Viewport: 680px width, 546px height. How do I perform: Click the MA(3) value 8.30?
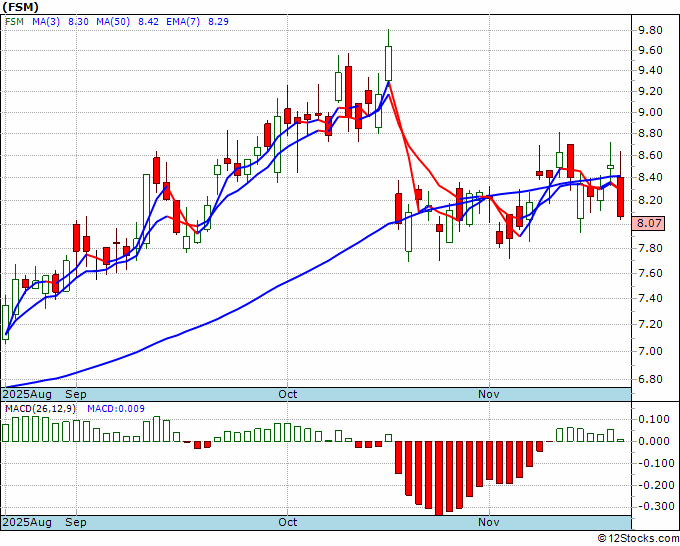pyautogui.click(x=78, y=22)
